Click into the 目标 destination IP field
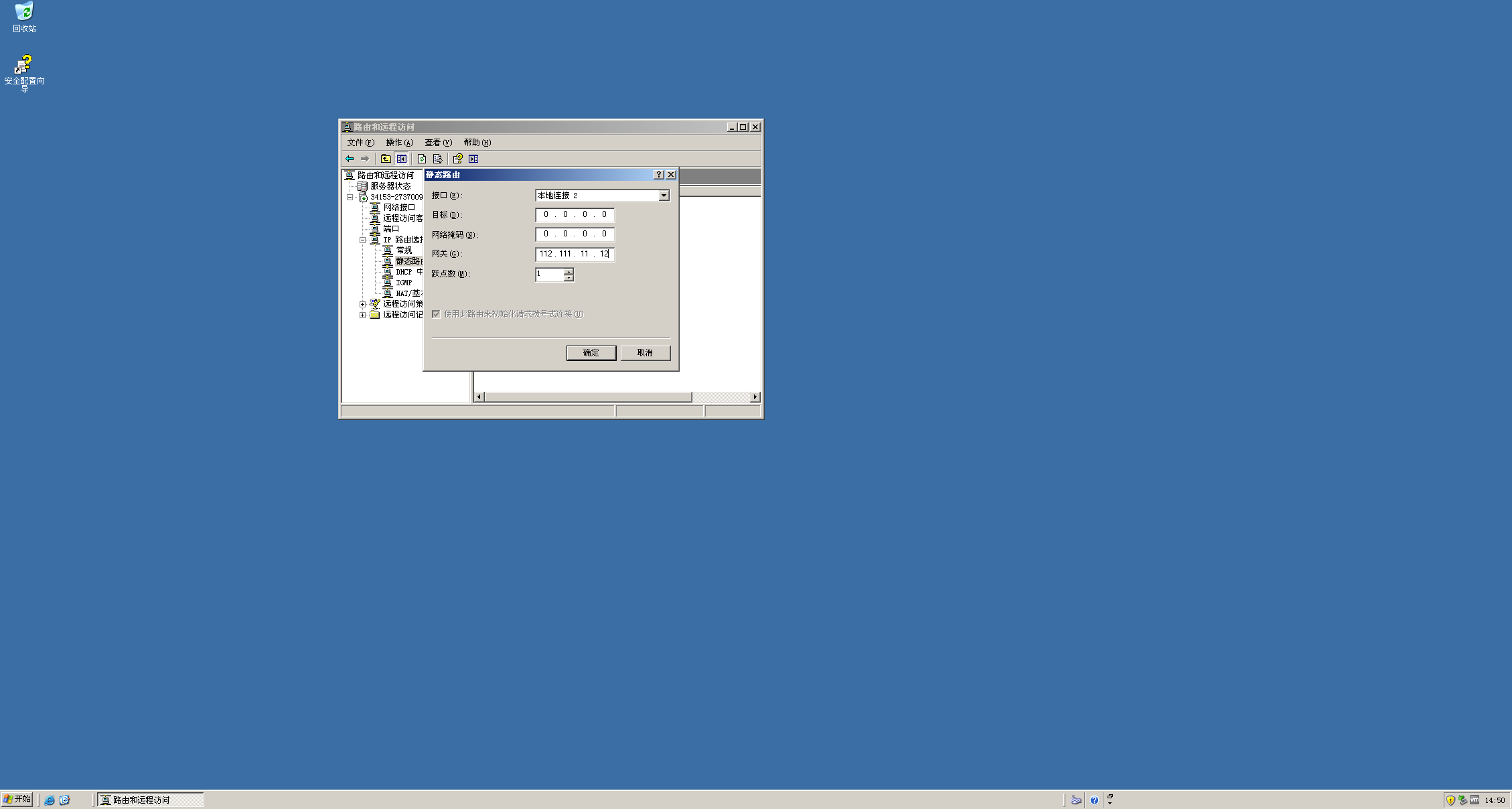 [x=575, y=215]
